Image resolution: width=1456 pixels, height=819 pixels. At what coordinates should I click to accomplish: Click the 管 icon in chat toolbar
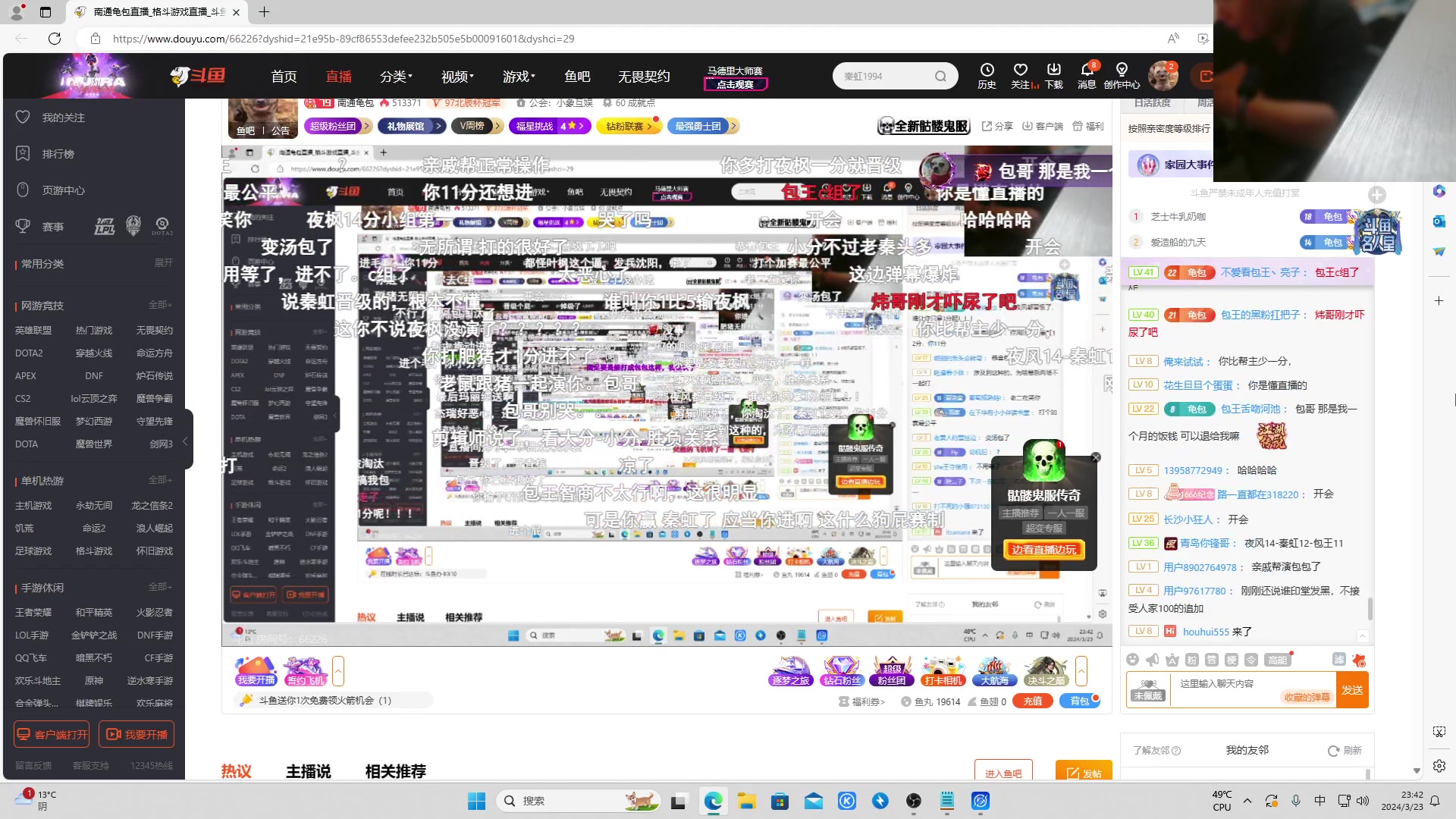tap(1211, 660)
